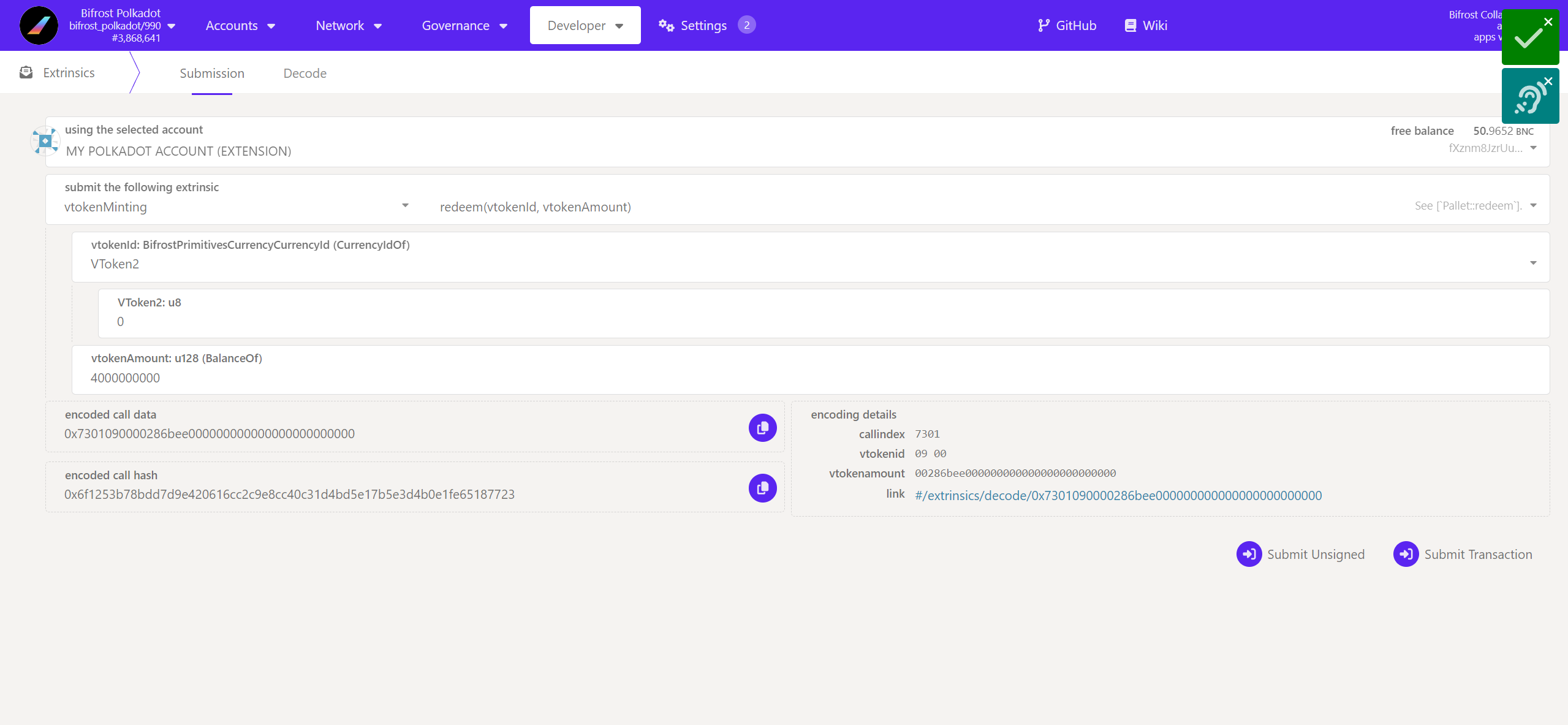Open the GitHub link
This screenshot has height=725, width=1568.
pos(1067,26)
